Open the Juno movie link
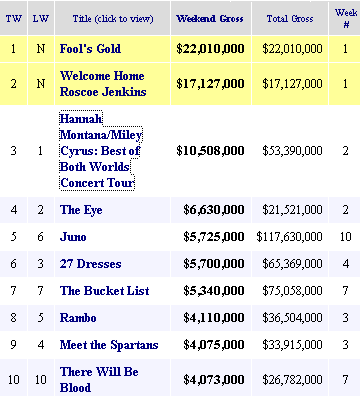This screenshot has width=360, height=396. (x=73, y=237)
